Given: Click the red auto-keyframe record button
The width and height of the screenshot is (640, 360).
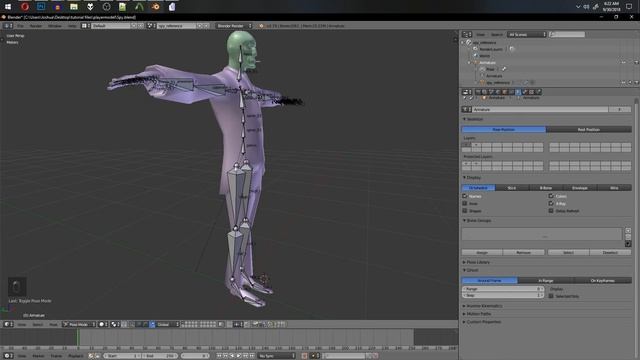Looking at the screenshot, I should [304, 356].
